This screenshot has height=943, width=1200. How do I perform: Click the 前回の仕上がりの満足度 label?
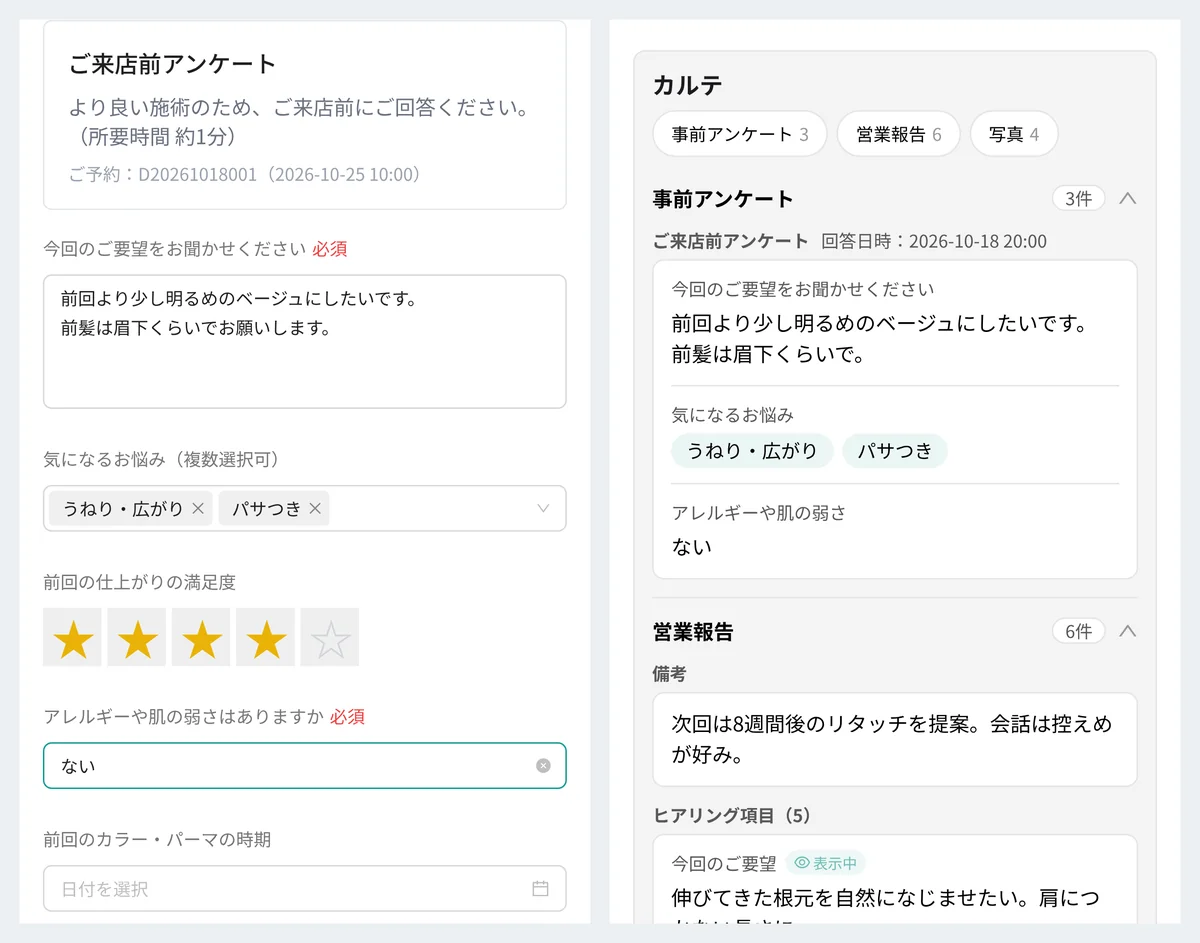pyautogui.click(x=140, y=582)
